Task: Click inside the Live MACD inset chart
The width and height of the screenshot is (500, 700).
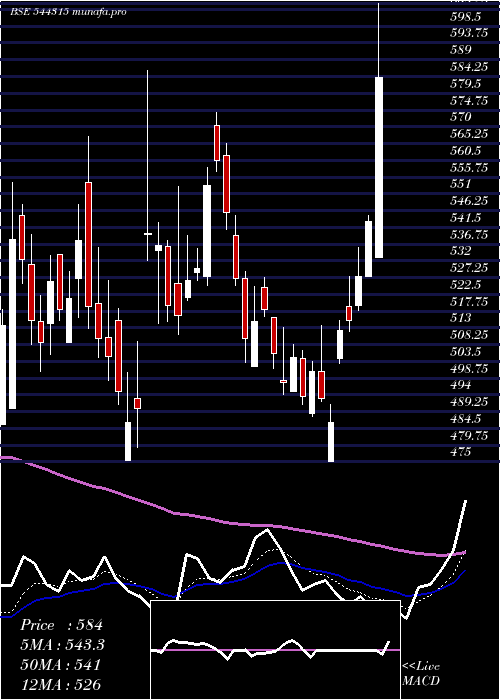Action: click(275, 650)
